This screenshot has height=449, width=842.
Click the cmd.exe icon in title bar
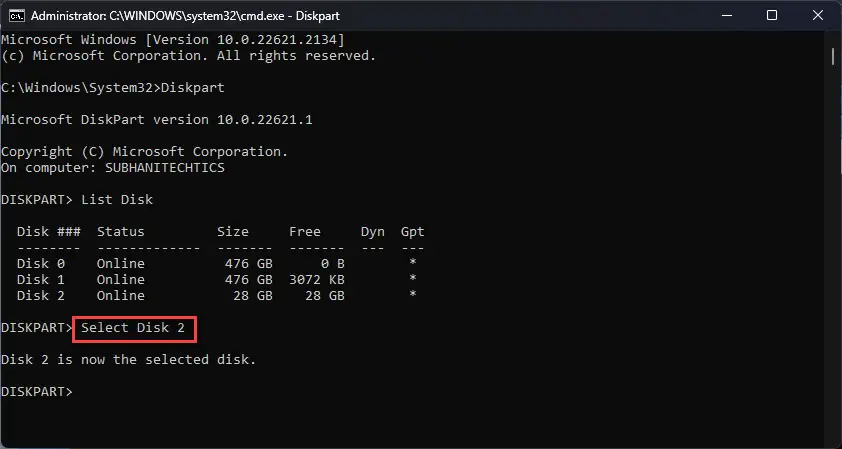tap(17, 16)
